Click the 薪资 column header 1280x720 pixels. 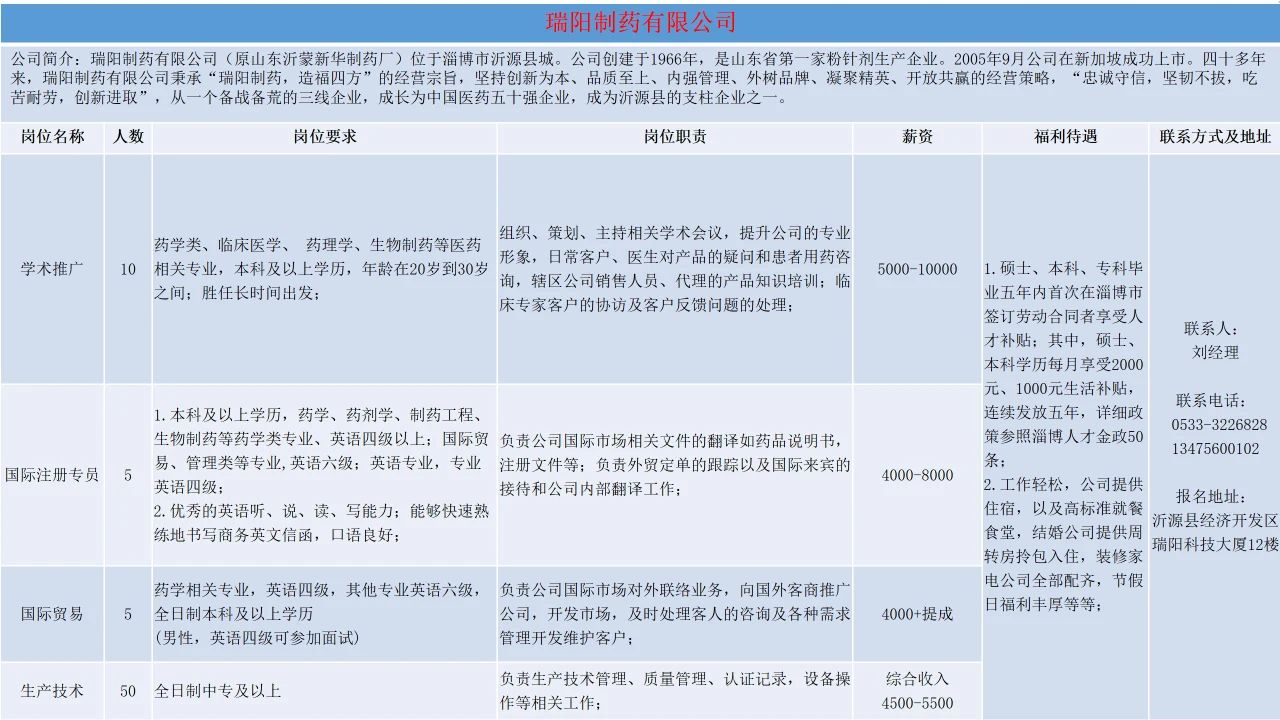coord(917,137)
